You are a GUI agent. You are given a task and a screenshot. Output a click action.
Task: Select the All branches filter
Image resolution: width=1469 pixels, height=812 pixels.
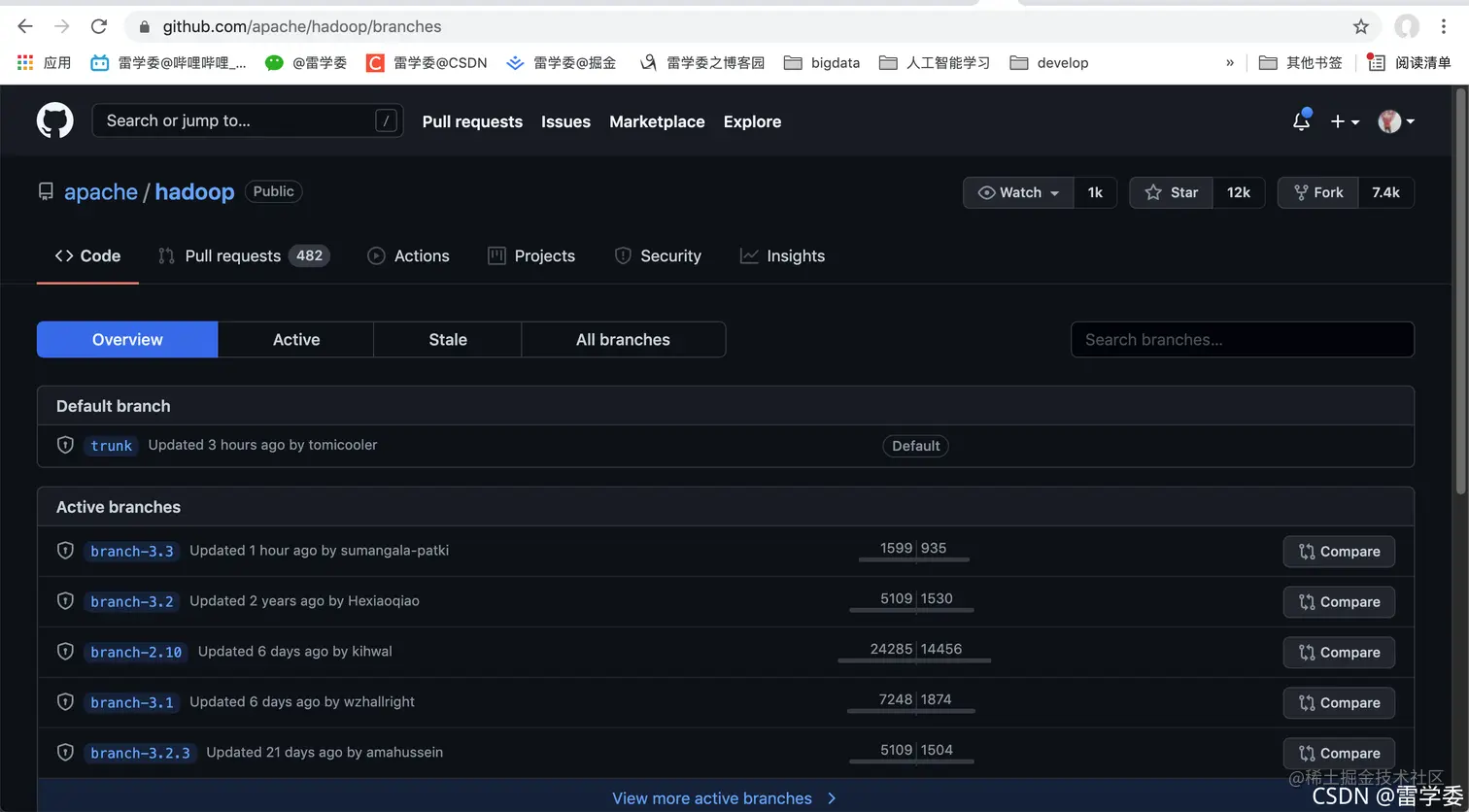tap(623, 340)
